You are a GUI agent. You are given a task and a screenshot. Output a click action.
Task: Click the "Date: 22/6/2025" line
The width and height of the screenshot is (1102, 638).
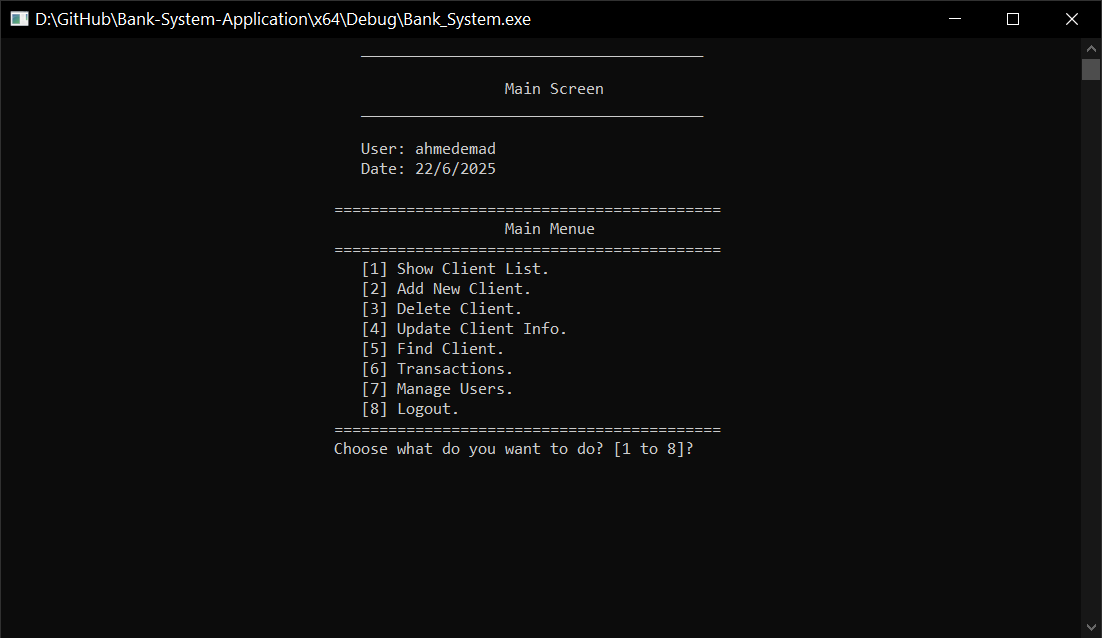pos(428,169)
